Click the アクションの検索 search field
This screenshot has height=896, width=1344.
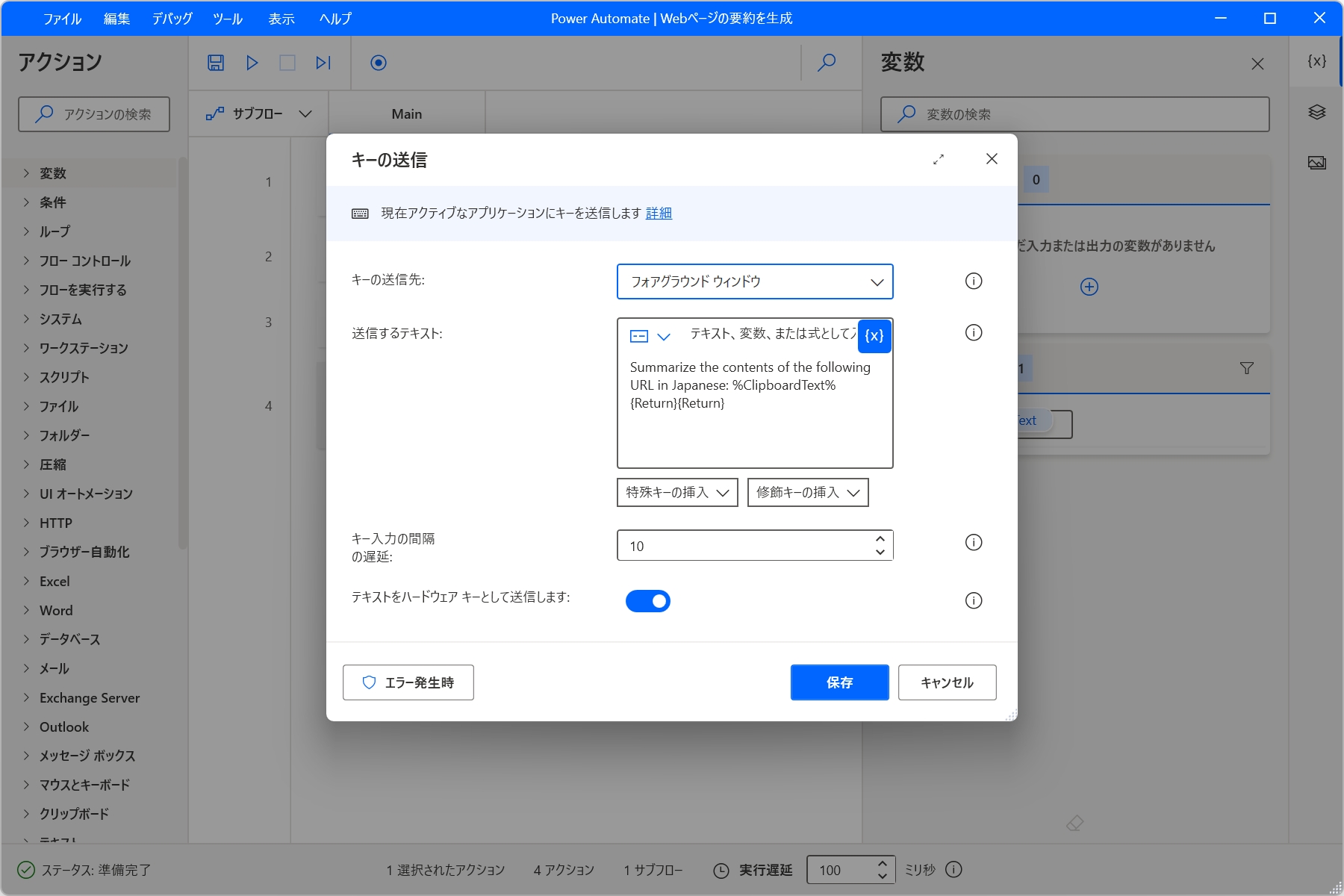pos(94,114)
